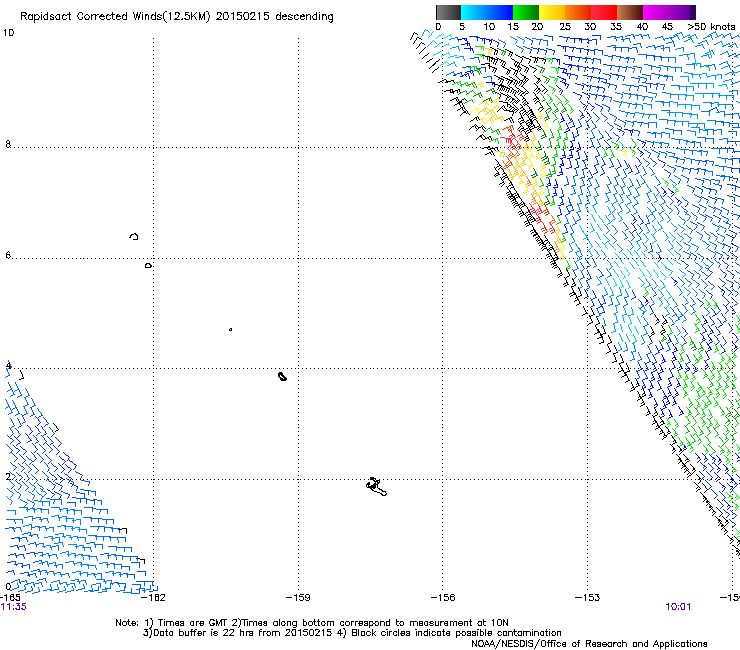Click the island outline near 2N -157
This screenshot has height=650, width=740.
pyautogui.click(x=376, y=487)
